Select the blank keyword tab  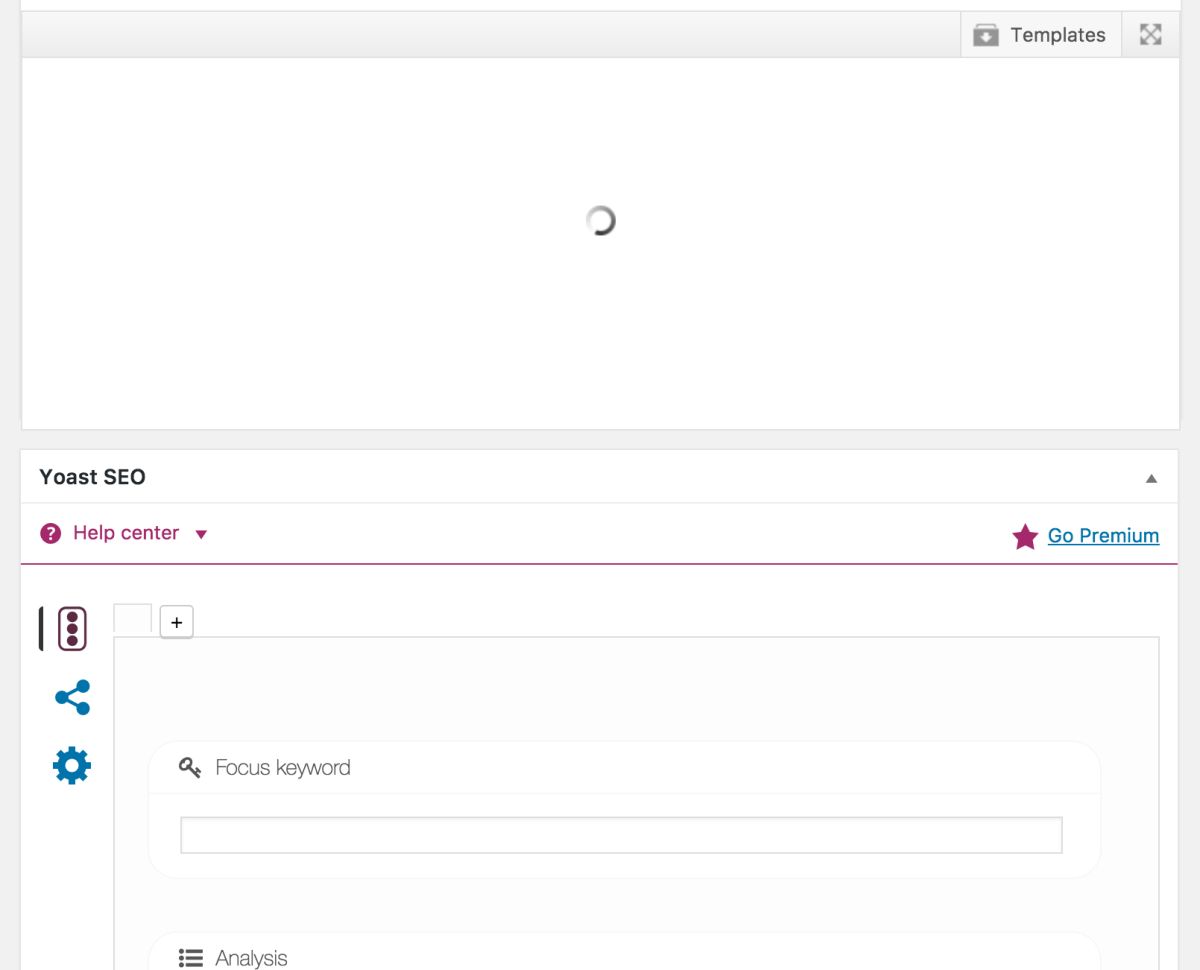pos(133,619)
